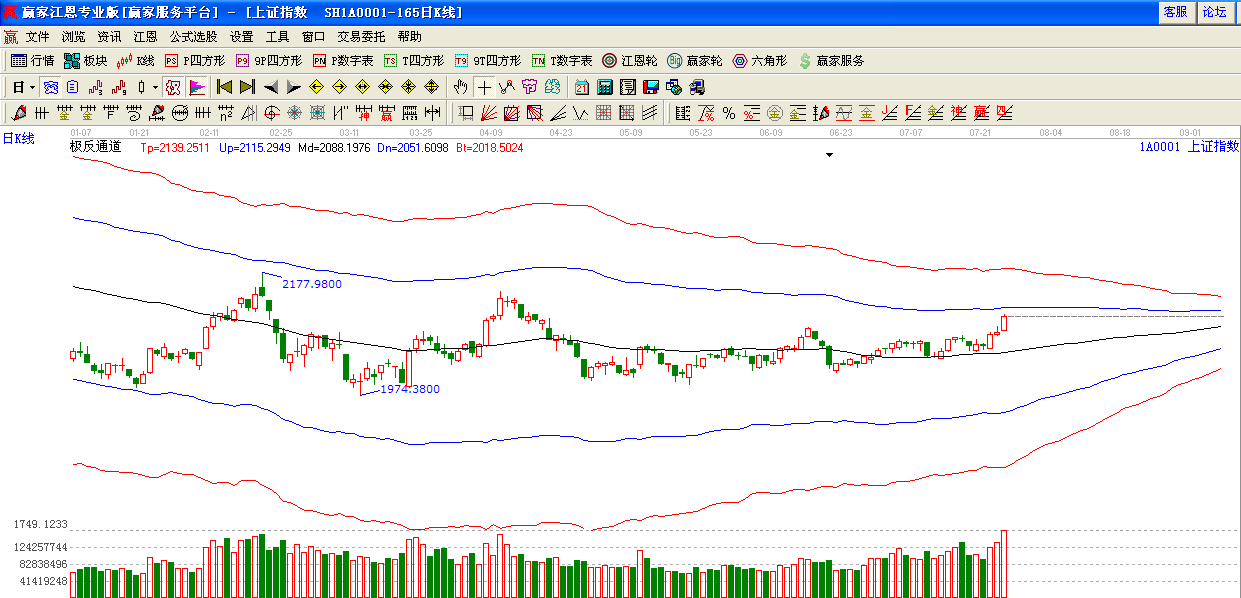Expand the candlestick type dropdown arrow

coord(155,87)
